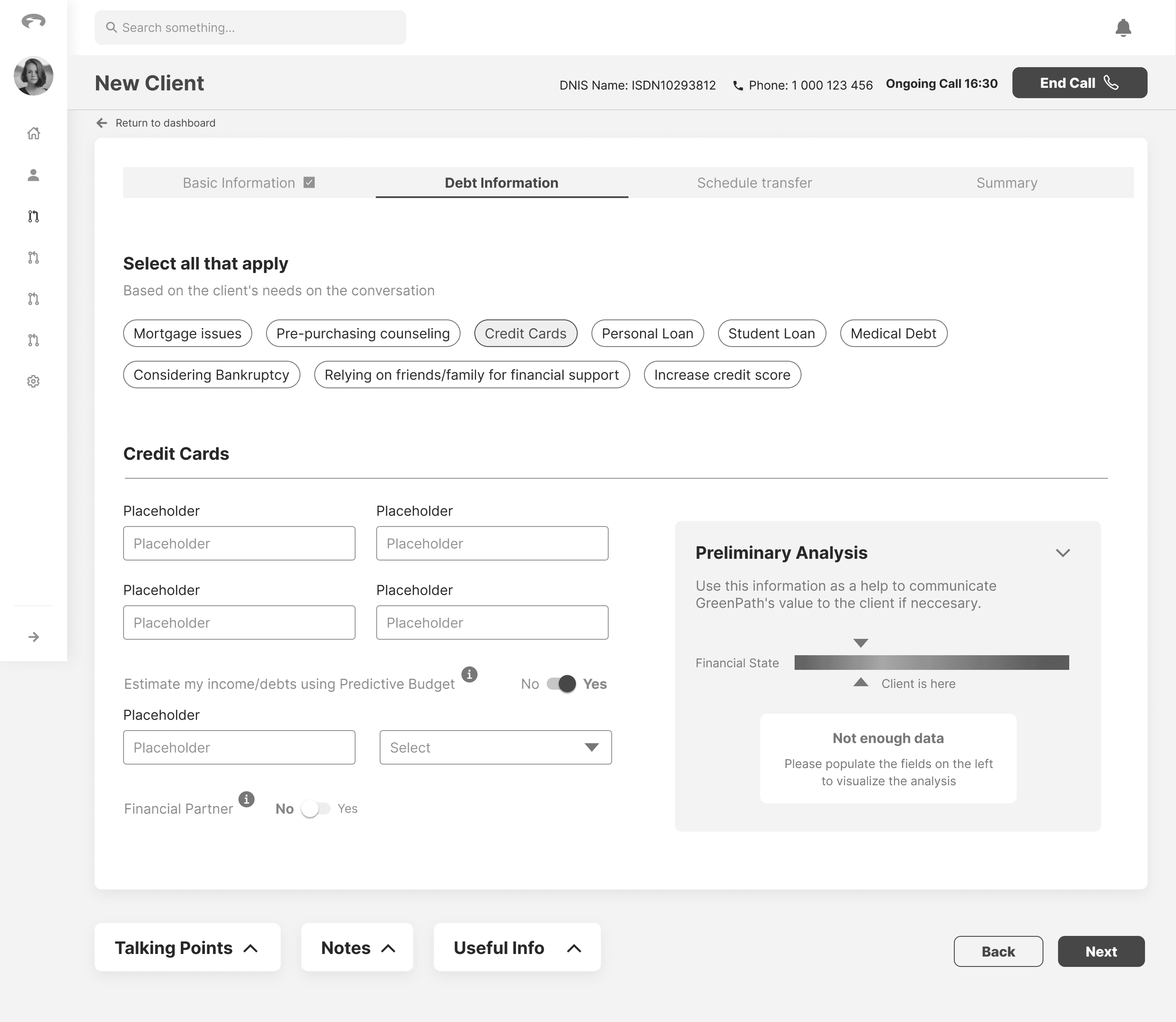
Task: Toggle the Financial Partner switch
Action: point(316,809)
